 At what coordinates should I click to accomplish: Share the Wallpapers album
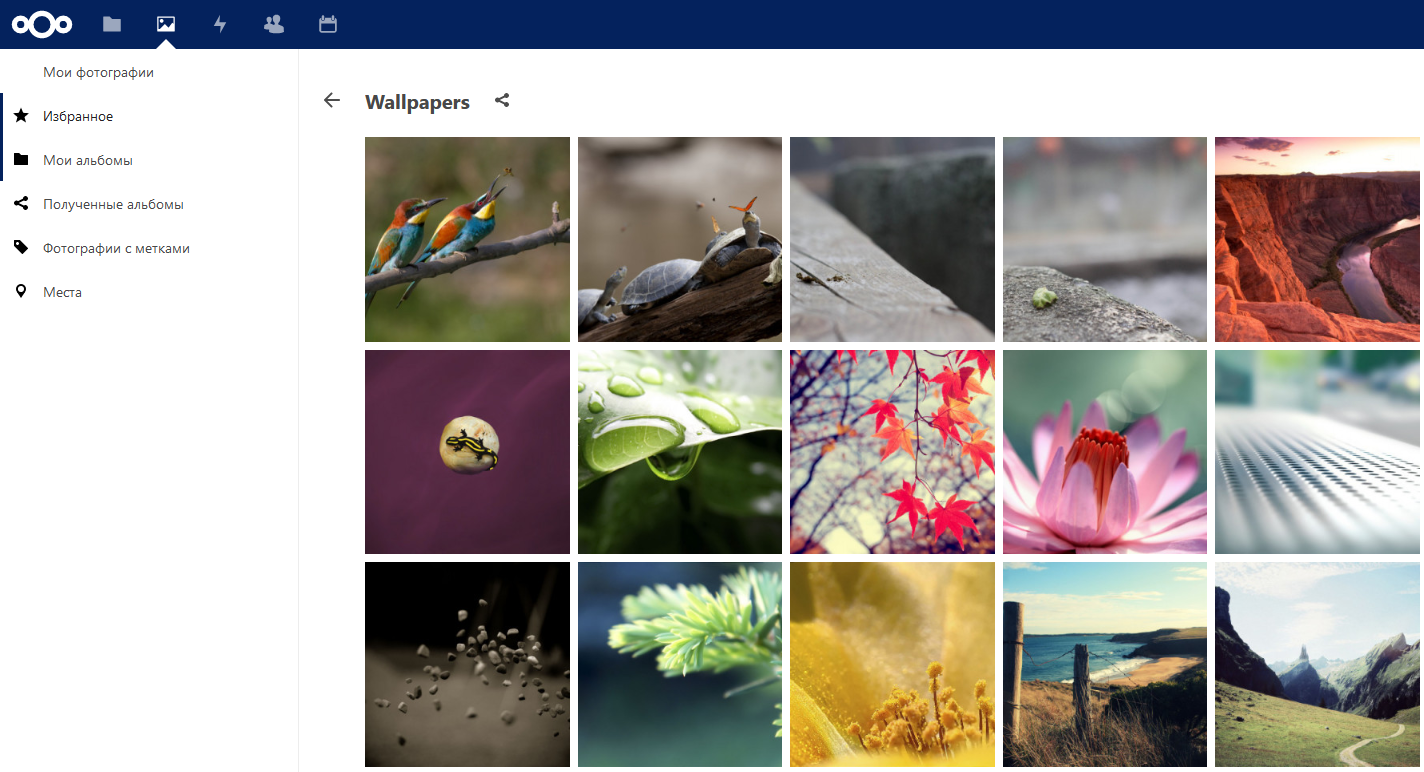[x=502, y=100]
